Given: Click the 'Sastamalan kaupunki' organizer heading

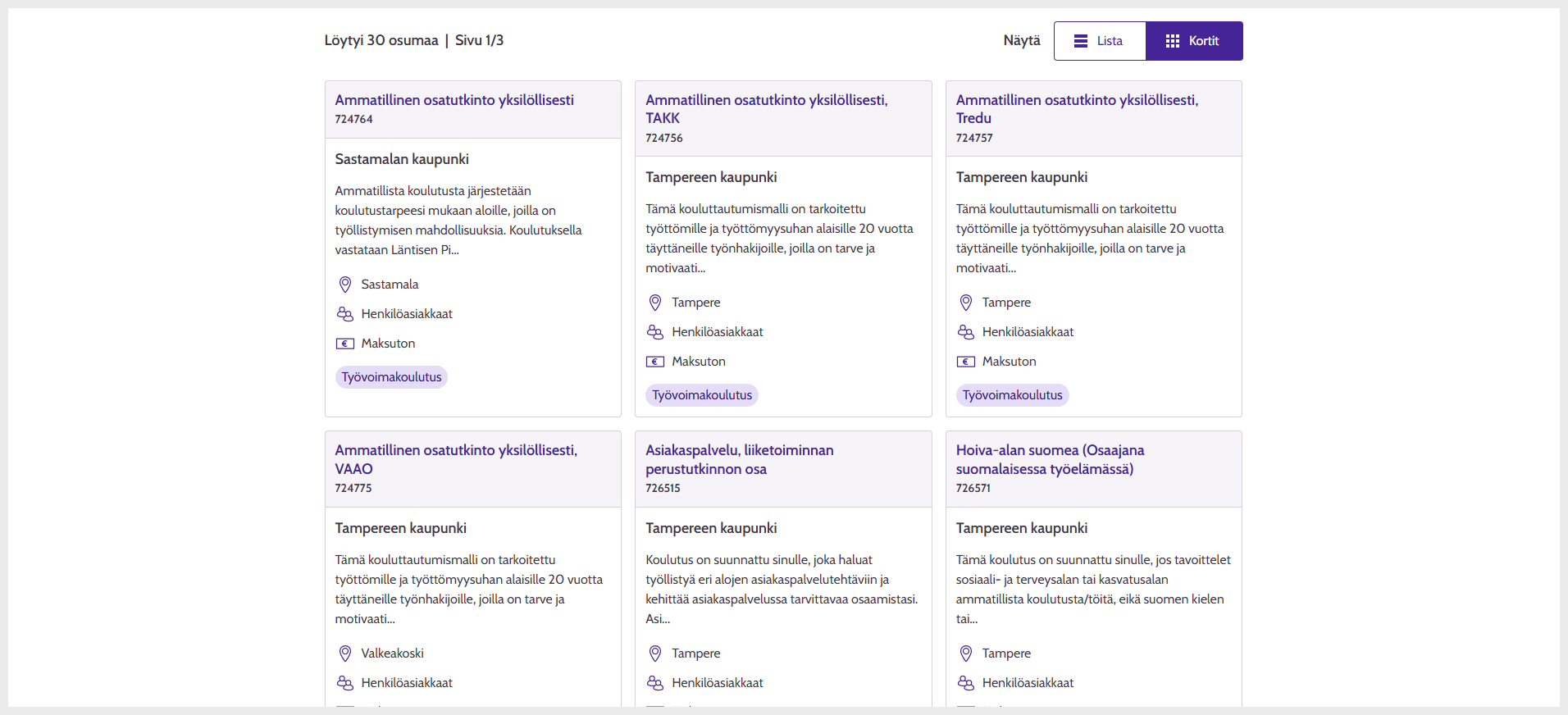Looking at the screenshot, I should click(x=402, y=159).
